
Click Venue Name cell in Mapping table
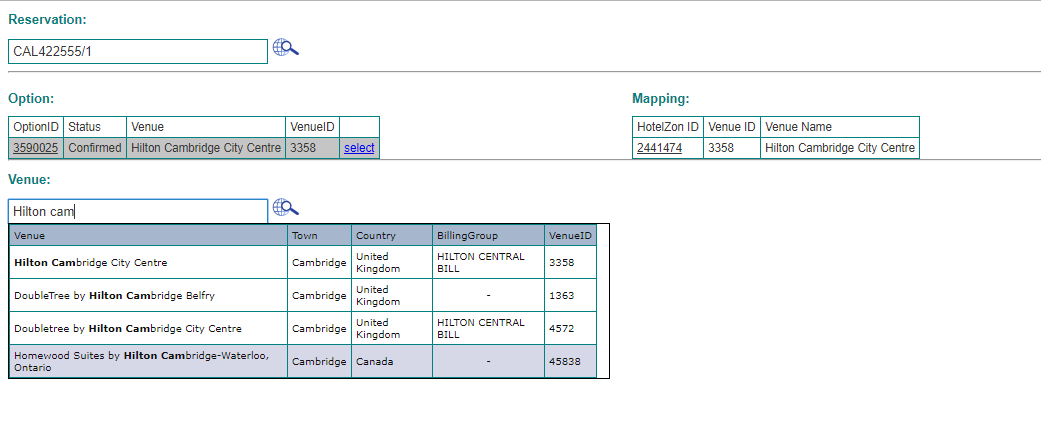(840, 148)
